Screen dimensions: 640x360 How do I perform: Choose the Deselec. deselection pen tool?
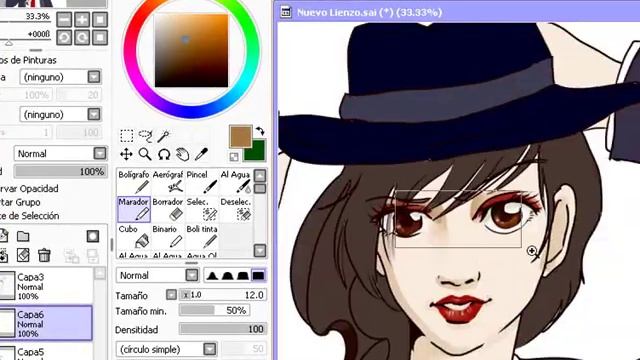point(236,209)
